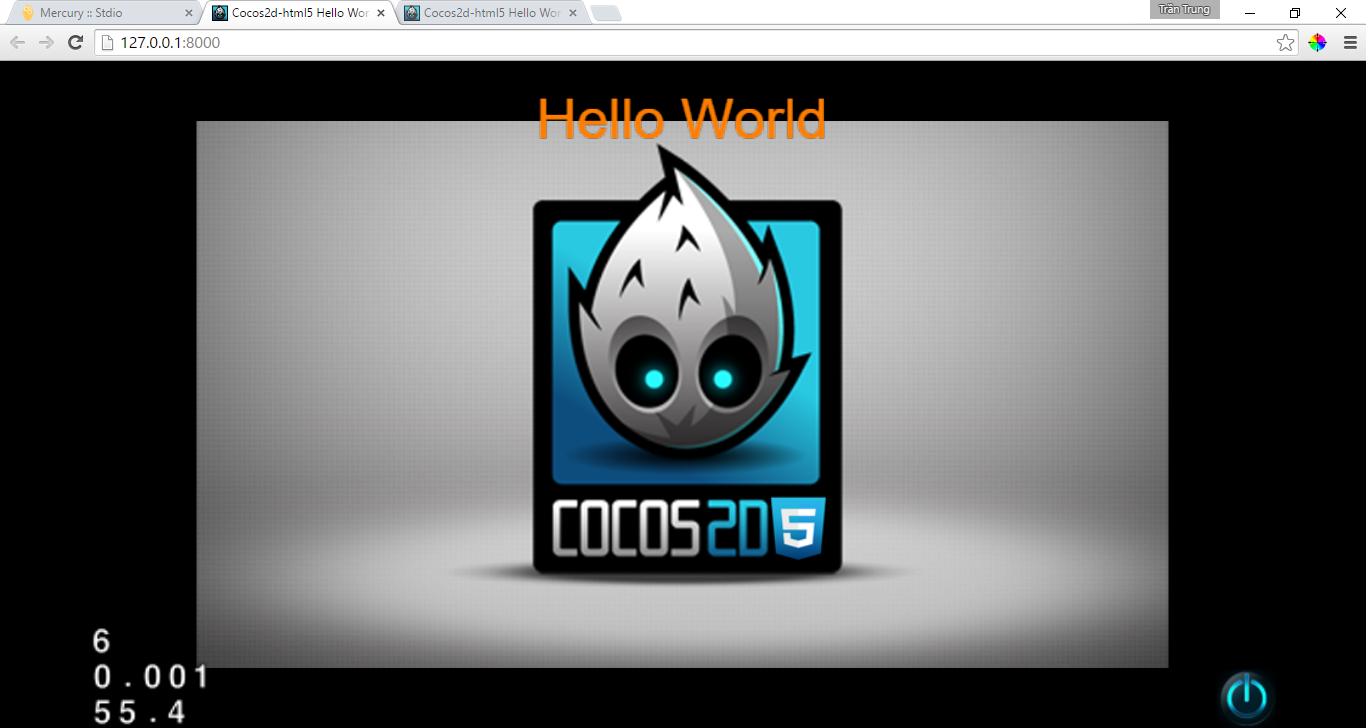Viewport: 1366px width, 728px height.
Task: Click the 55.4 frame rate stat
Action: [140, 712]
